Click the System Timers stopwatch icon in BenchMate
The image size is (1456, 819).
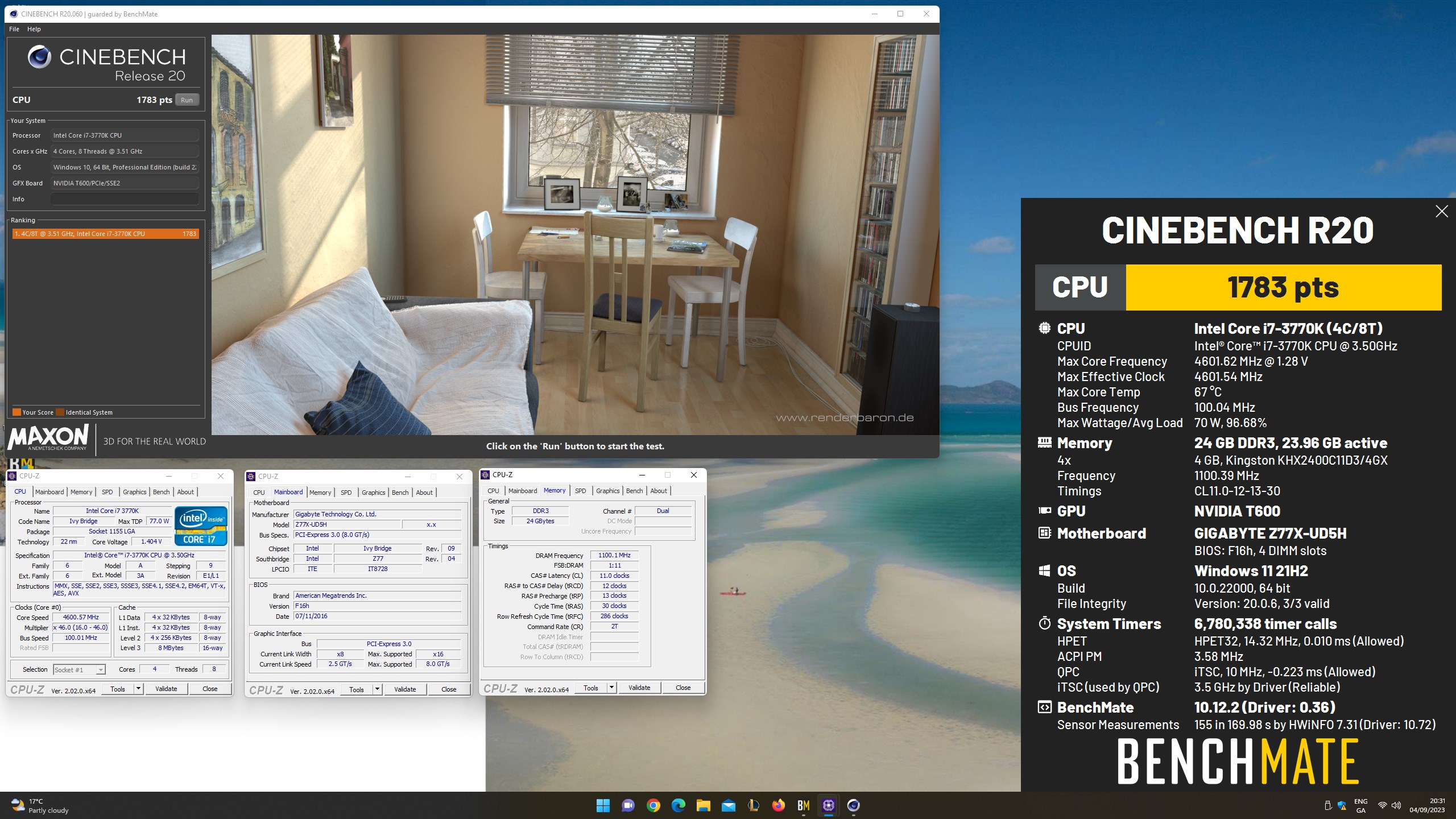1044,623
